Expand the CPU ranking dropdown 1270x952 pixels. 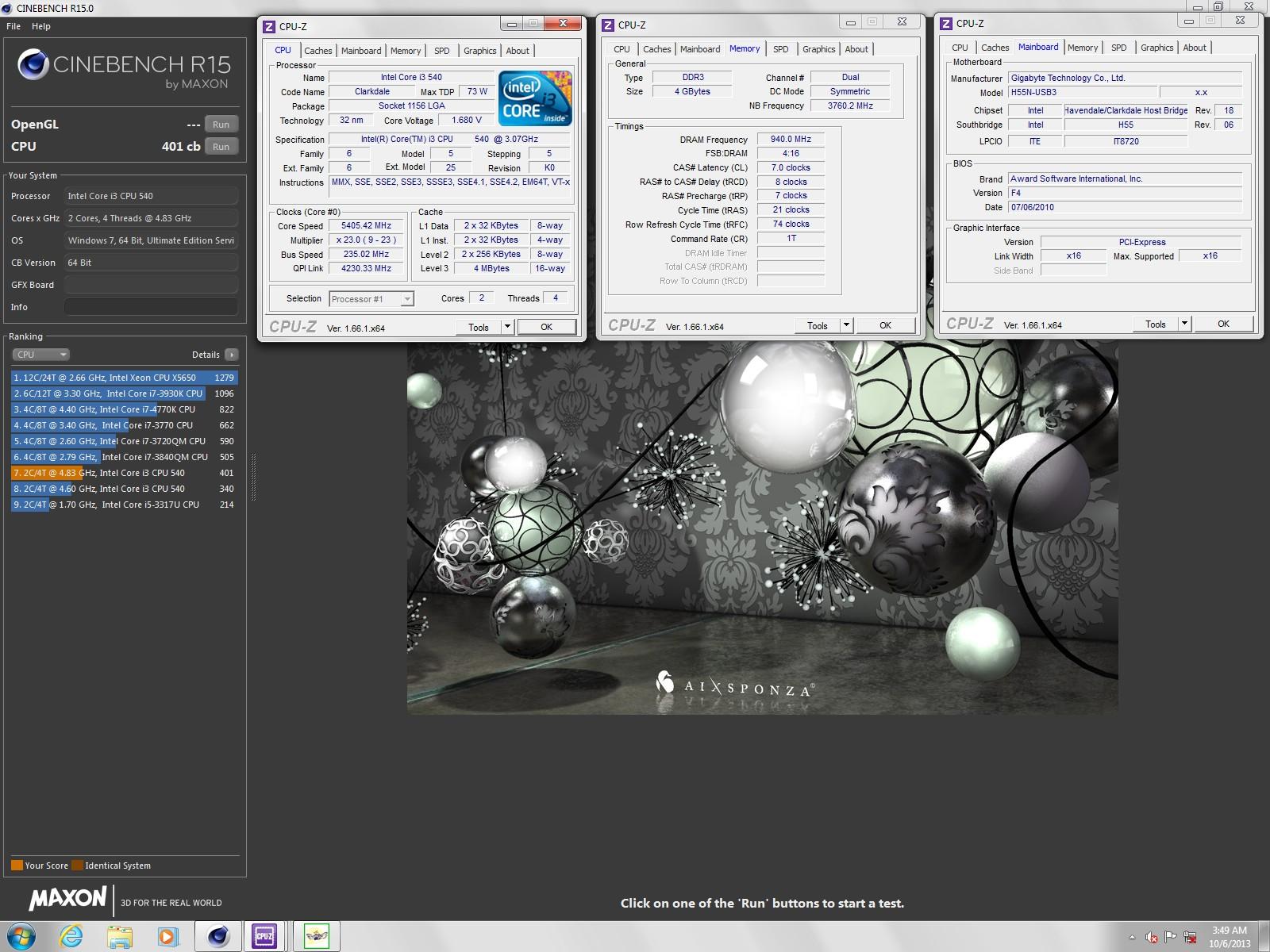[x=40, y=355]
